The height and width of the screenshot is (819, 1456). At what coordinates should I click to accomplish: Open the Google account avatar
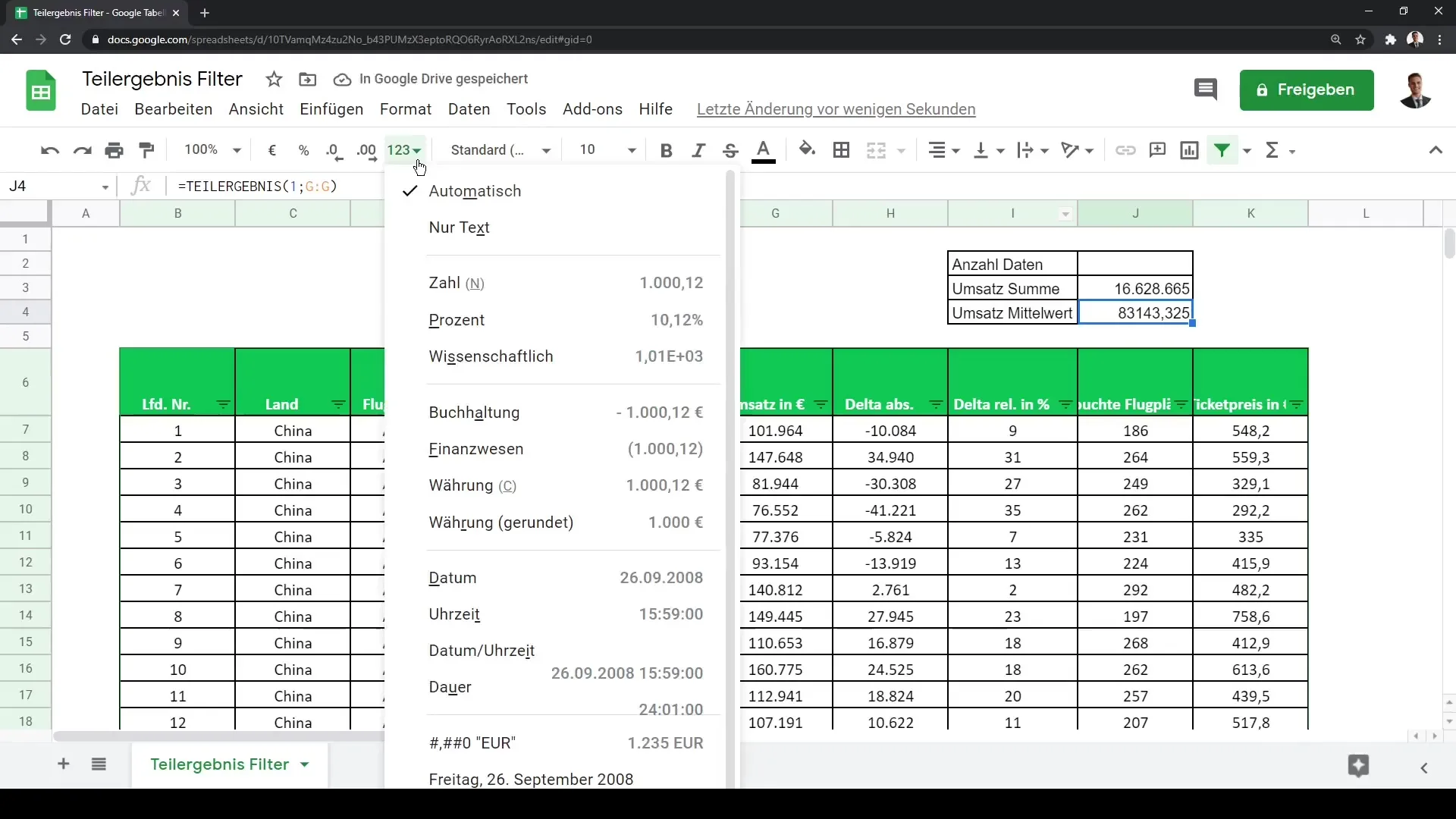1415,90
